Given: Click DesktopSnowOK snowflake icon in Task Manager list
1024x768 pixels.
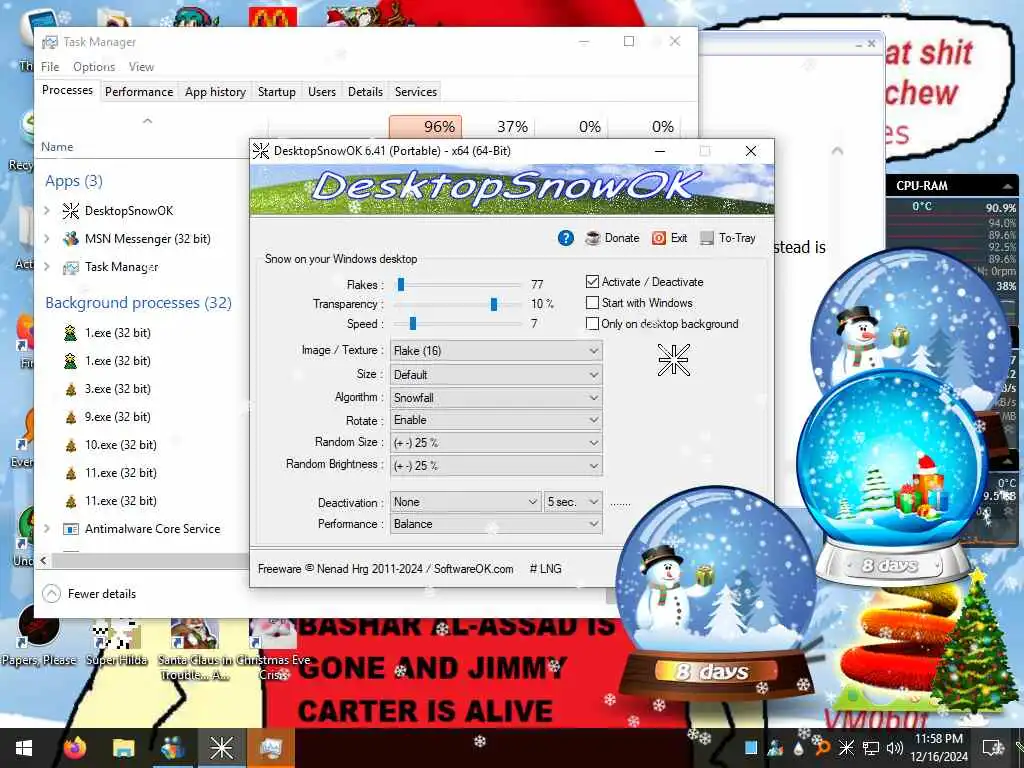Looking at the screenshot, I should click(x=71, y=211).
